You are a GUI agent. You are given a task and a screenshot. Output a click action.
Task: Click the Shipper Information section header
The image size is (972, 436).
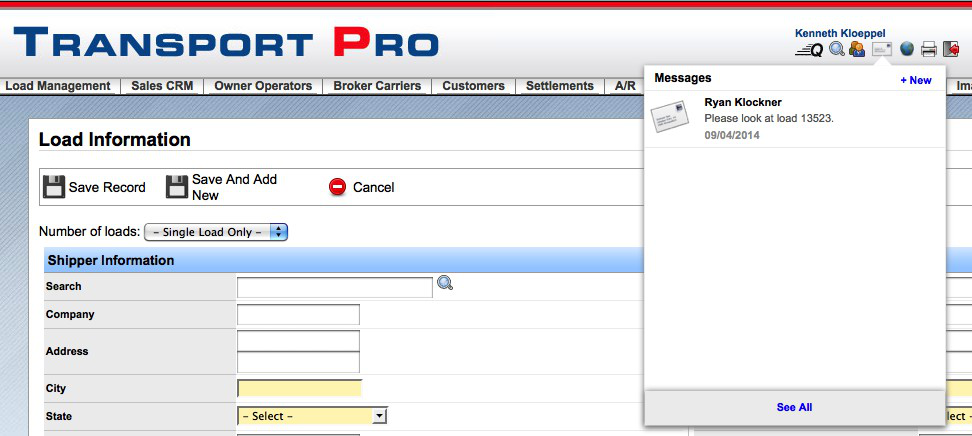(x=111, y=260)
